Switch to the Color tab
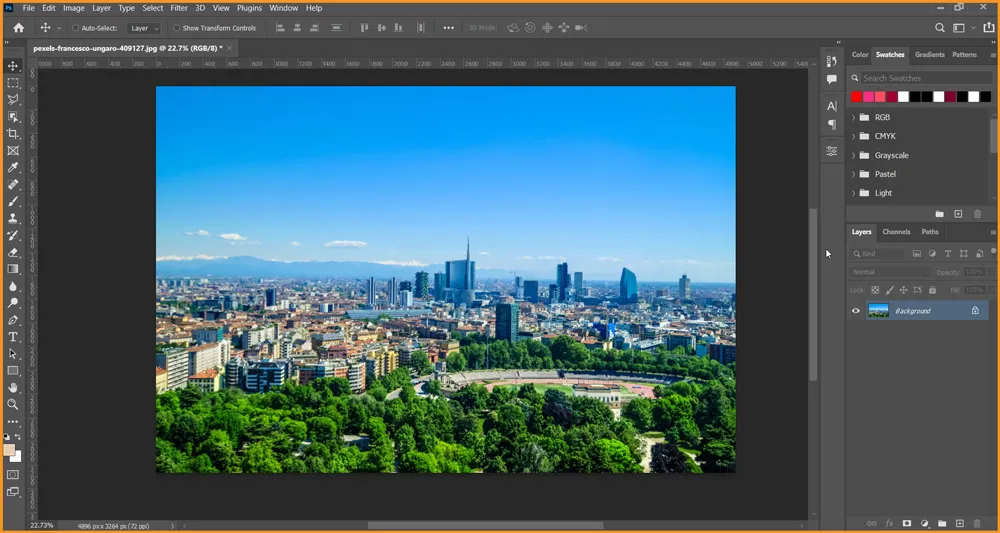The image size is (1000, 533). click(x=860, y=55)
